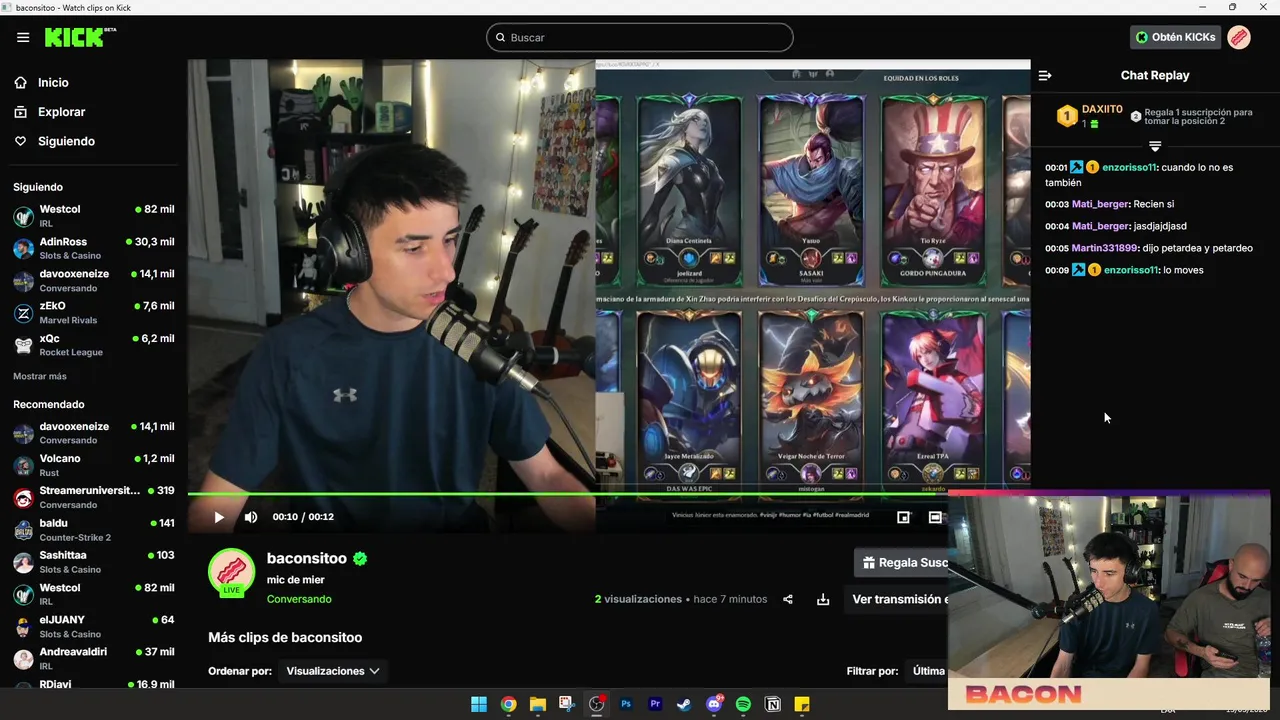Click the floating webcam preview labeled BACON
The image size is (1280, 720).
[1109, 602]
